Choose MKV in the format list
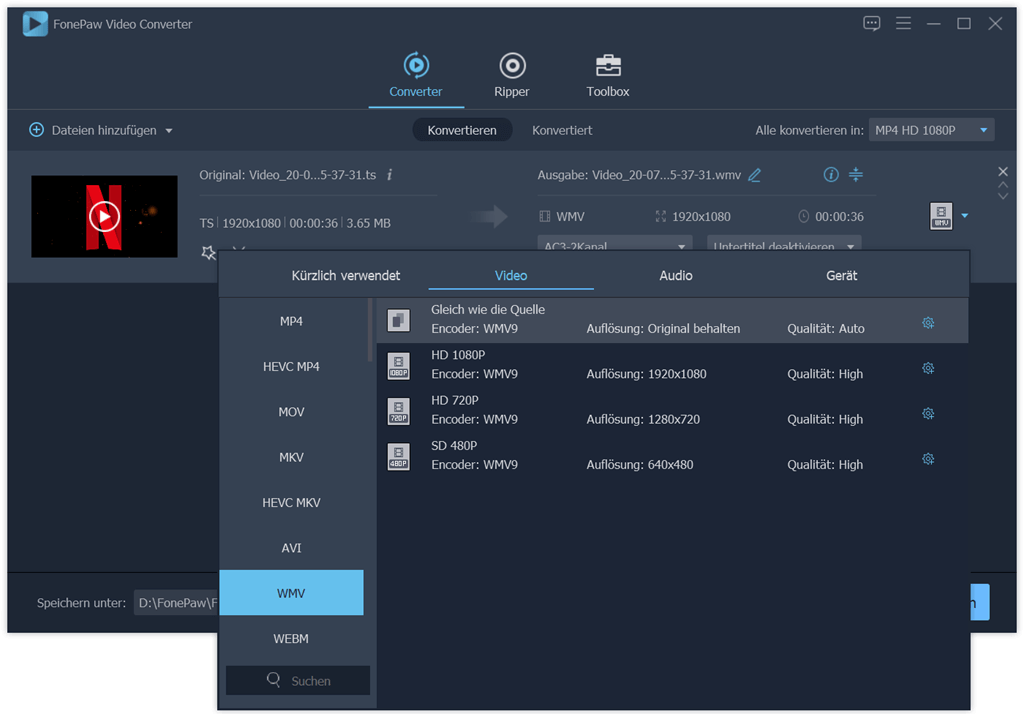 pos(291,457)
